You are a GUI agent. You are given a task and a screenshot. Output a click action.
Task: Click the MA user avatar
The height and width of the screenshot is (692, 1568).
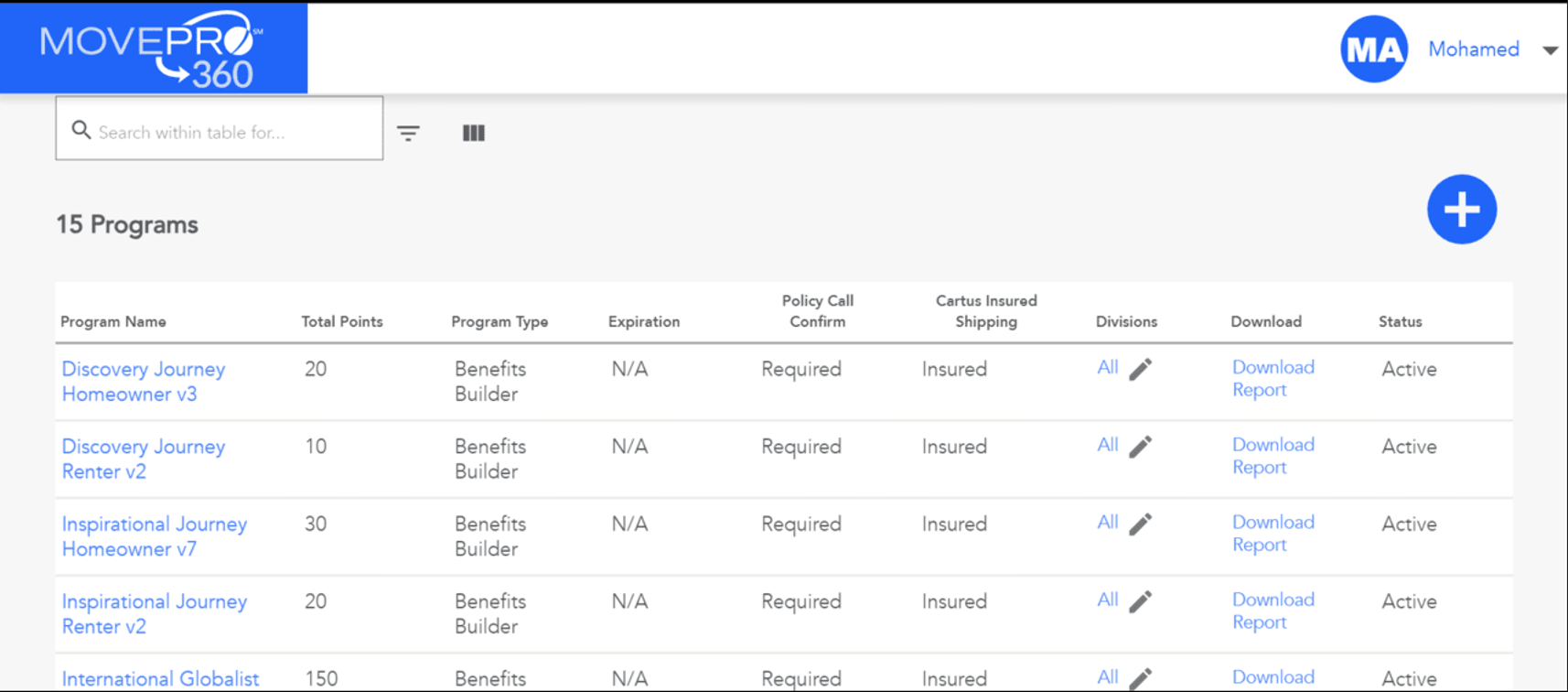point(1373,49)
